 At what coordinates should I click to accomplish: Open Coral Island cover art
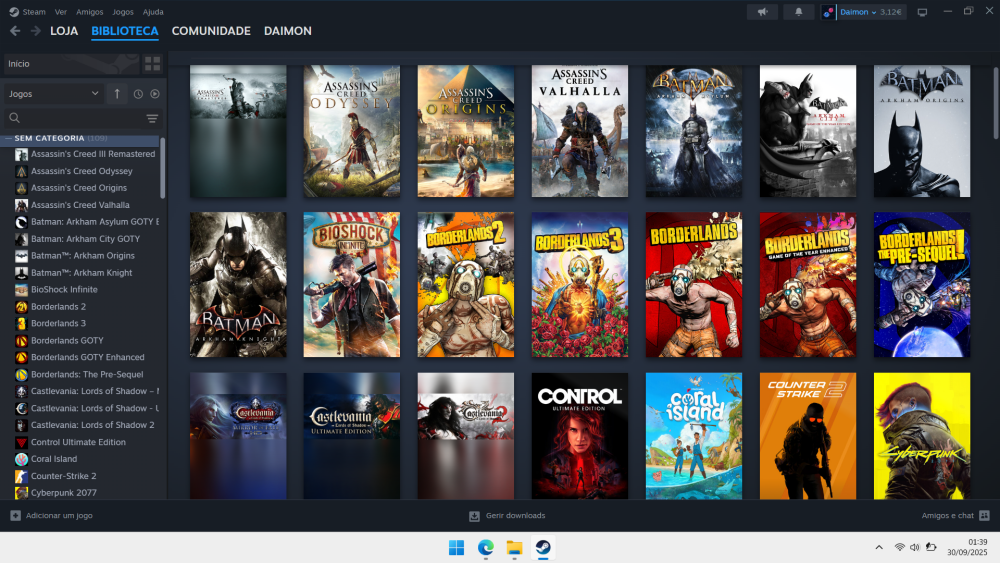pyautogui.click(x=694, y=436)
